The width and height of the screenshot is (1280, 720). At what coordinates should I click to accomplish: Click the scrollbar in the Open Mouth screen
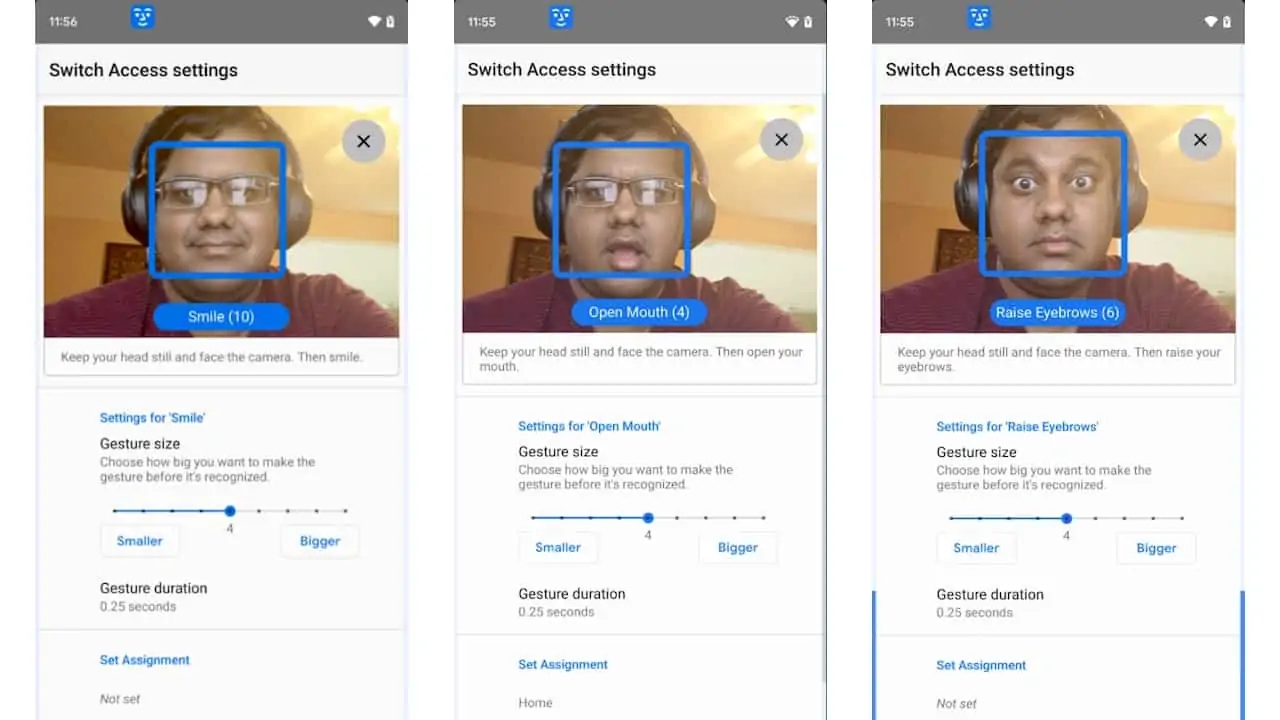click(x=824, y=390)
